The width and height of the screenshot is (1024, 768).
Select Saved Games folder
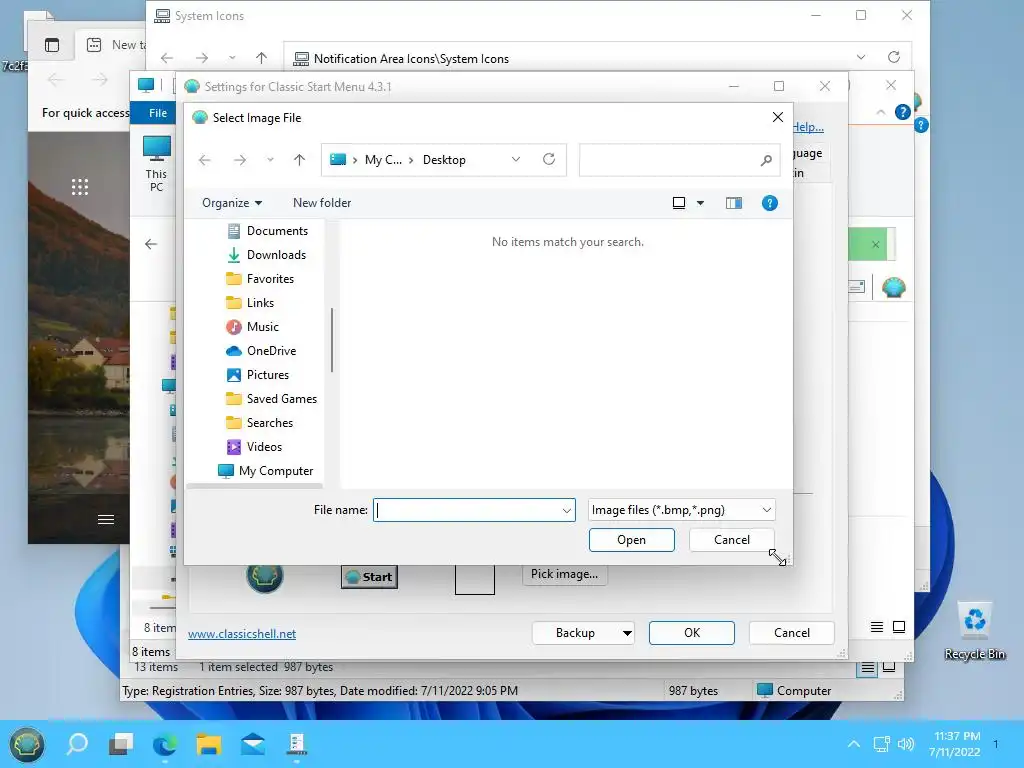coord(271,399)
